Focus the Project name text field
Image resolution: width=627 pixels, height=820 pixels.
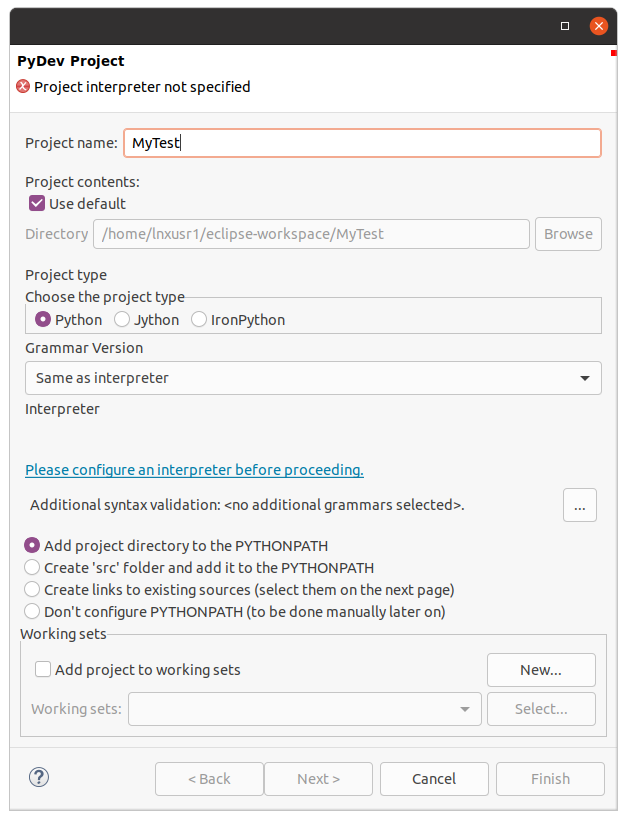click(362, 143)
